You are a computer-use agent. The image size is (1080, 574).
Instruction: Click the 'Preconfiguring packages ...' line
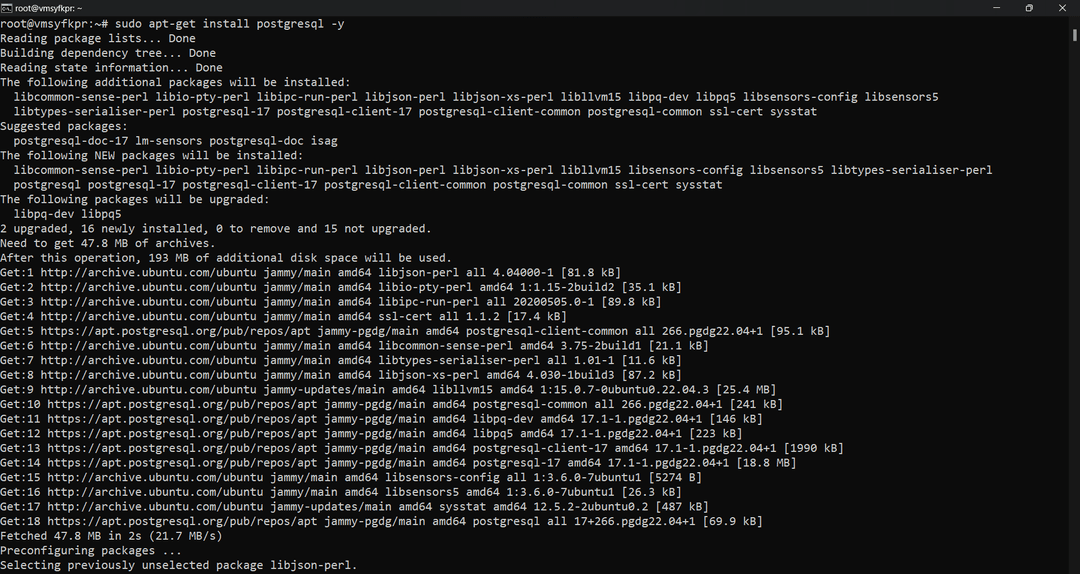click(x=91, y=550)
